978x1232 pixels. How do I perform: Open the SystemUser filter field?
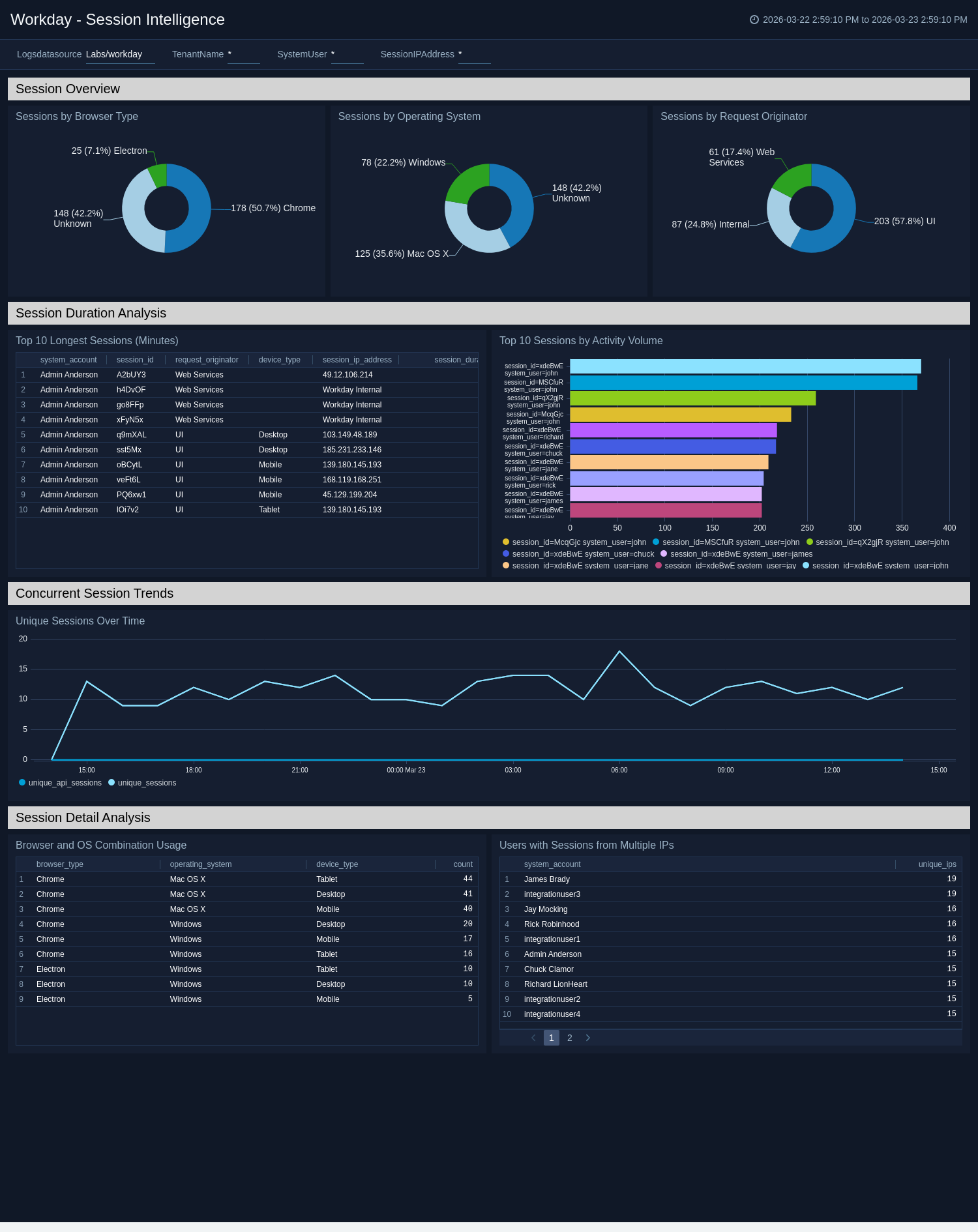tap(347, 55)
